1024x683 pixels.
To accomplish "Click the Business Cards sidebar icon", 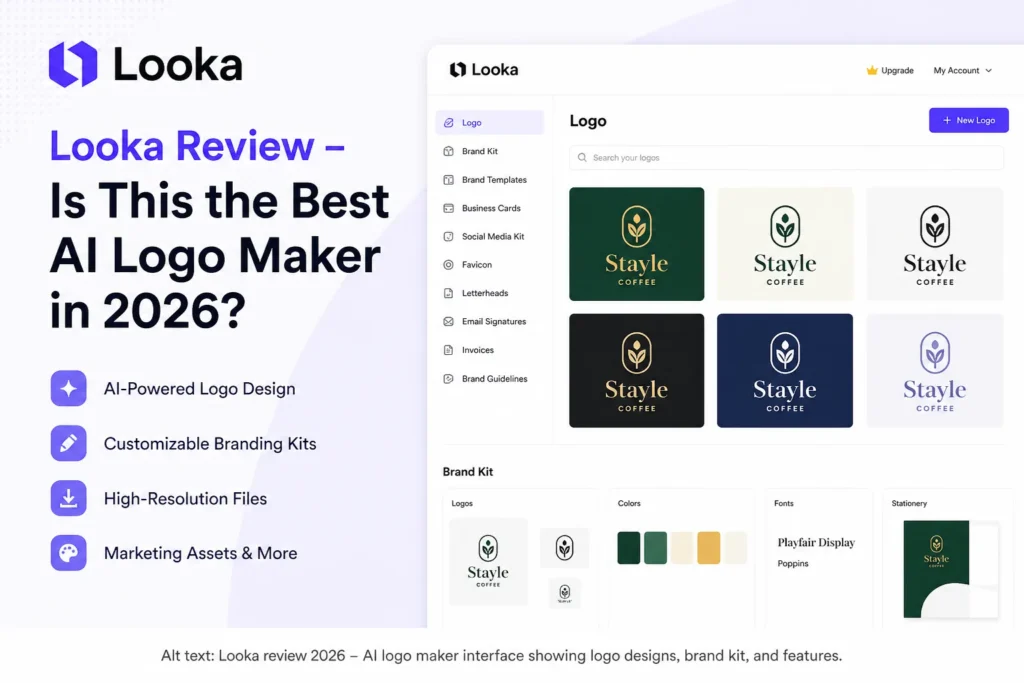I will coord(449,208).
